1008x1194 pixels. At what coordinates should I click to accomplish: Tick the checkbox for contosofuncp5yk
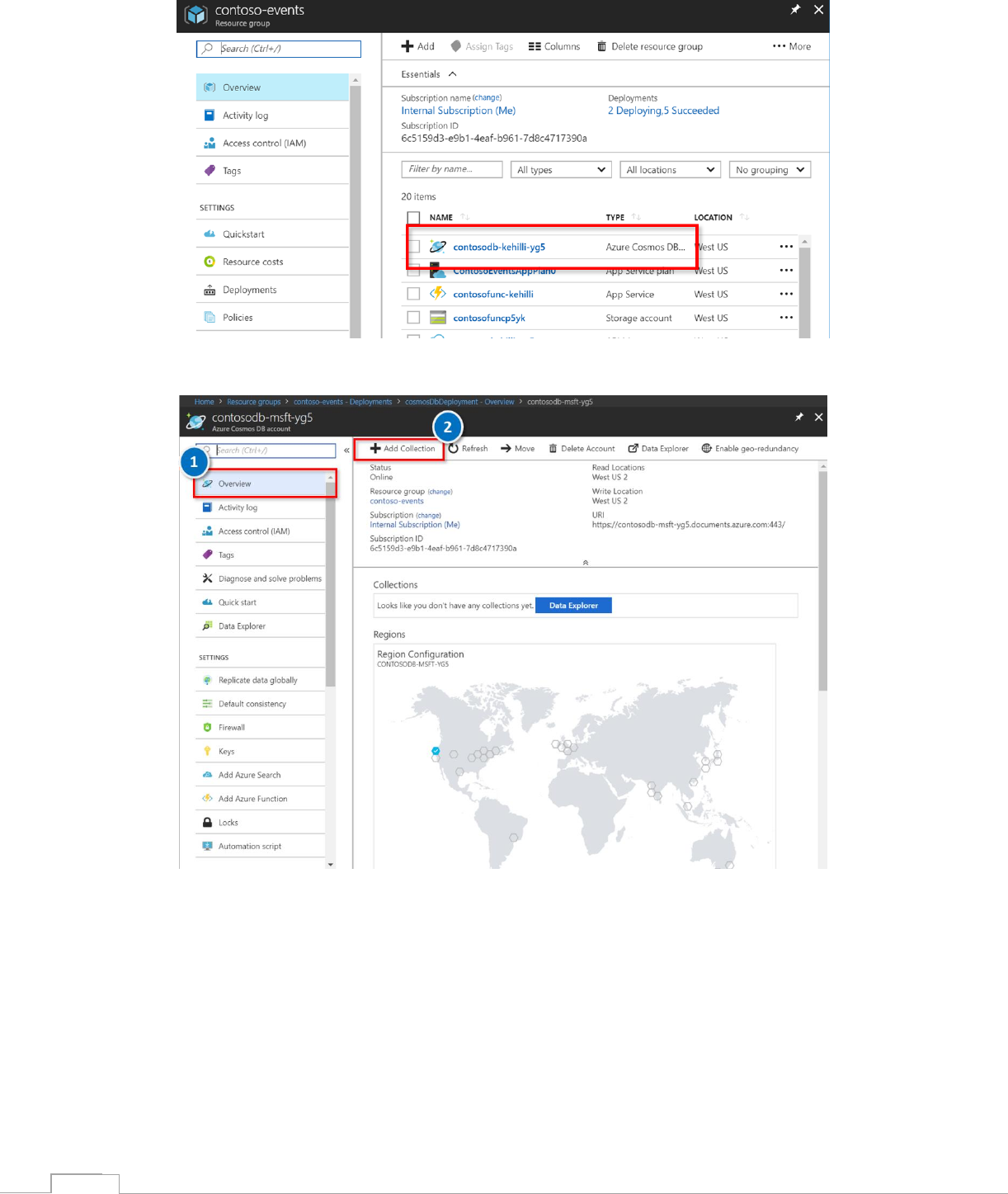tap(414, 318)
